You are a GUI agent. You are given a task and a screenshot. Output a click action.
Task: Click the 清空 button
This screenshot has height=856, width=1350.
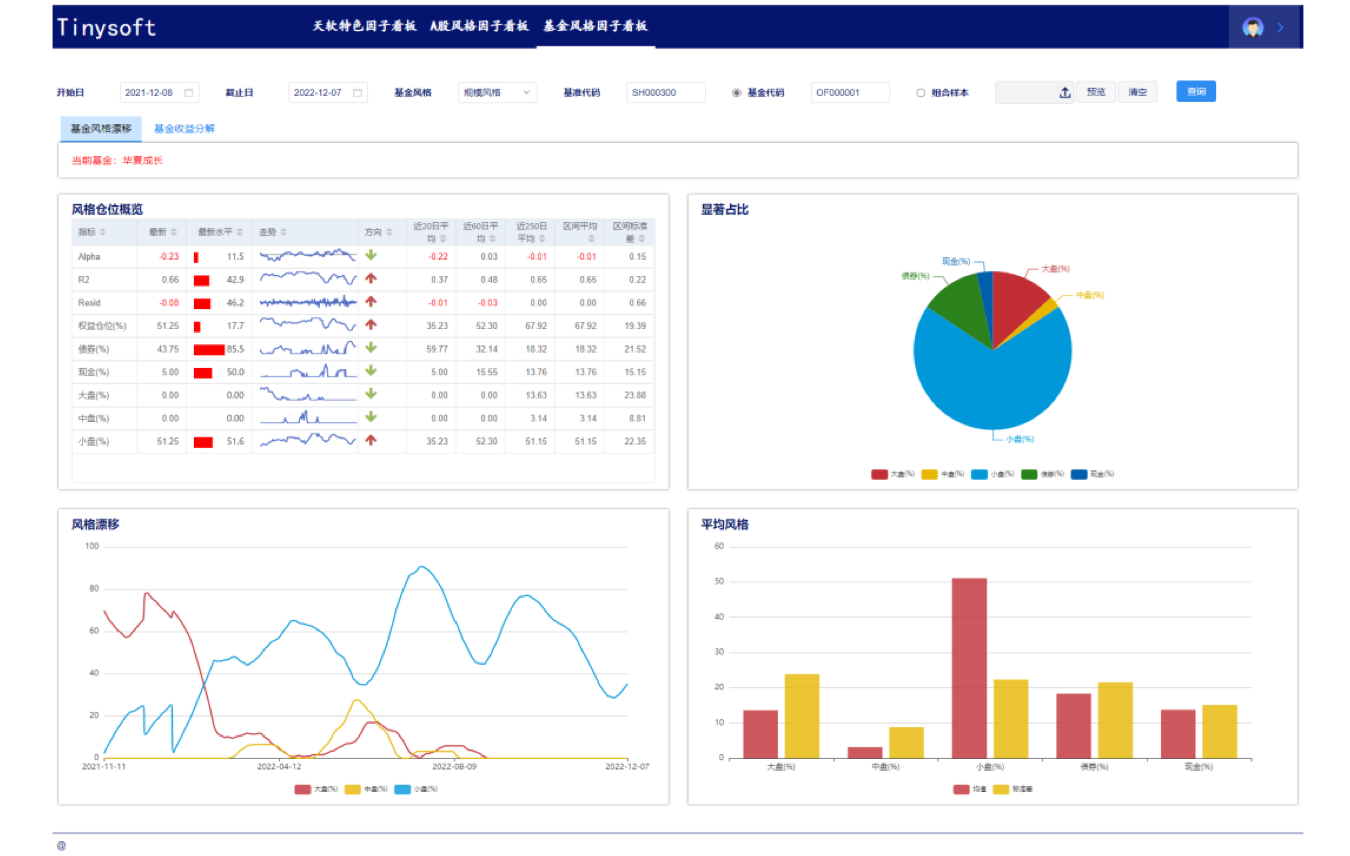pyautogui.click(x=1137, y=93)
